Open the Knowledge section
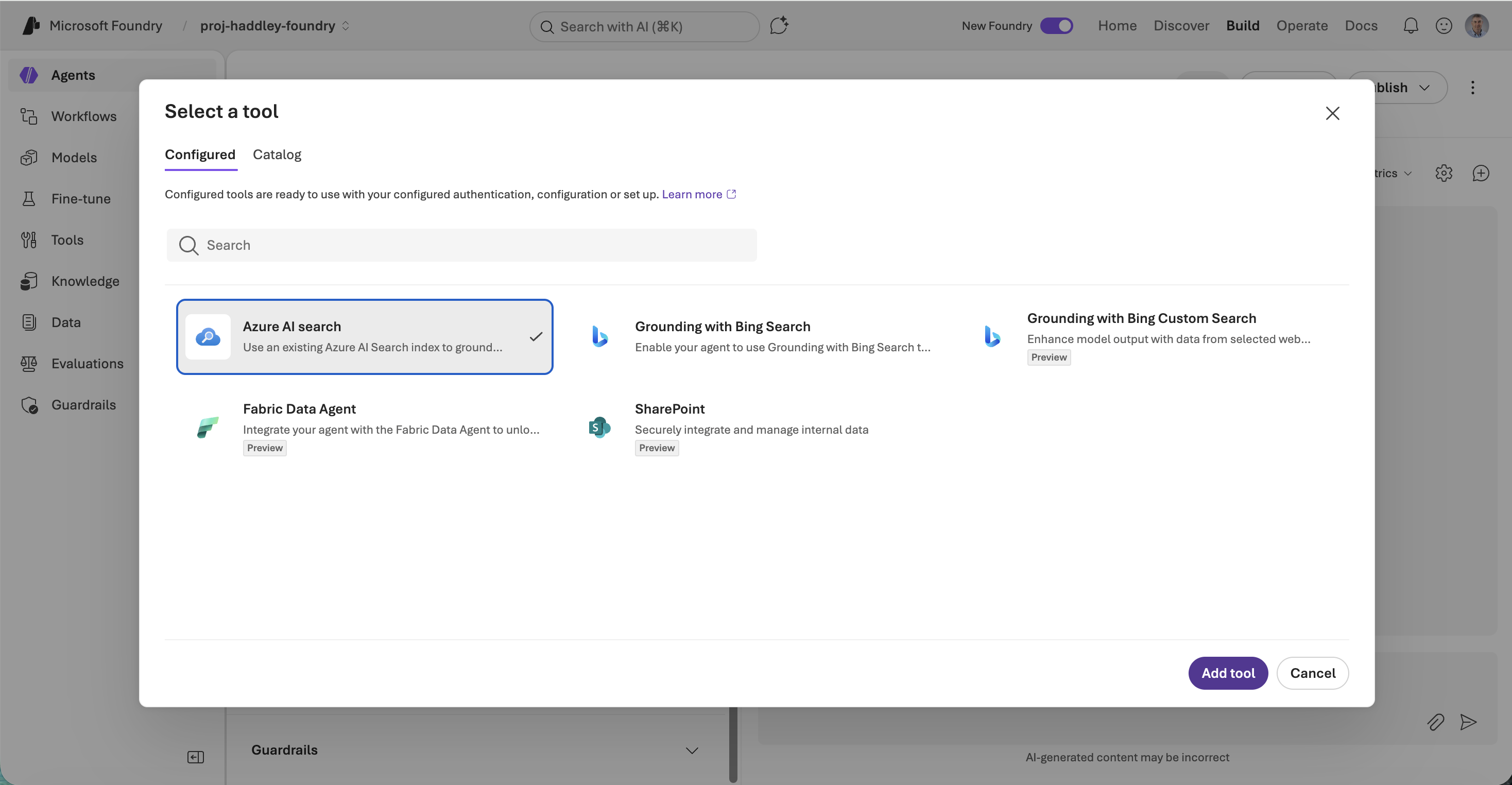Screen dimensions: 1512x785 pos(85,281)
